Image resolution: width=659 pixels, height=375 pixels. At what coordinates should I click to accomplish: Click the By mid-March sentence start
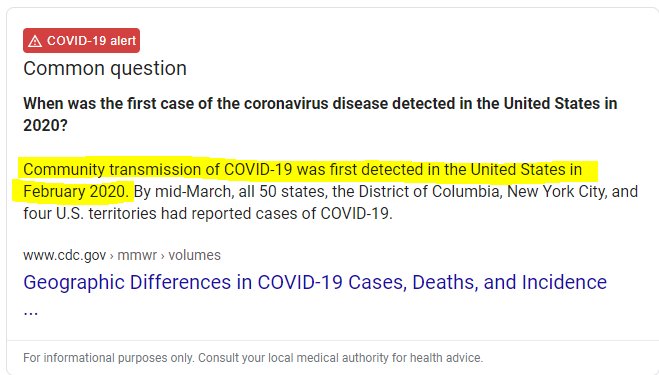point(183,191)
